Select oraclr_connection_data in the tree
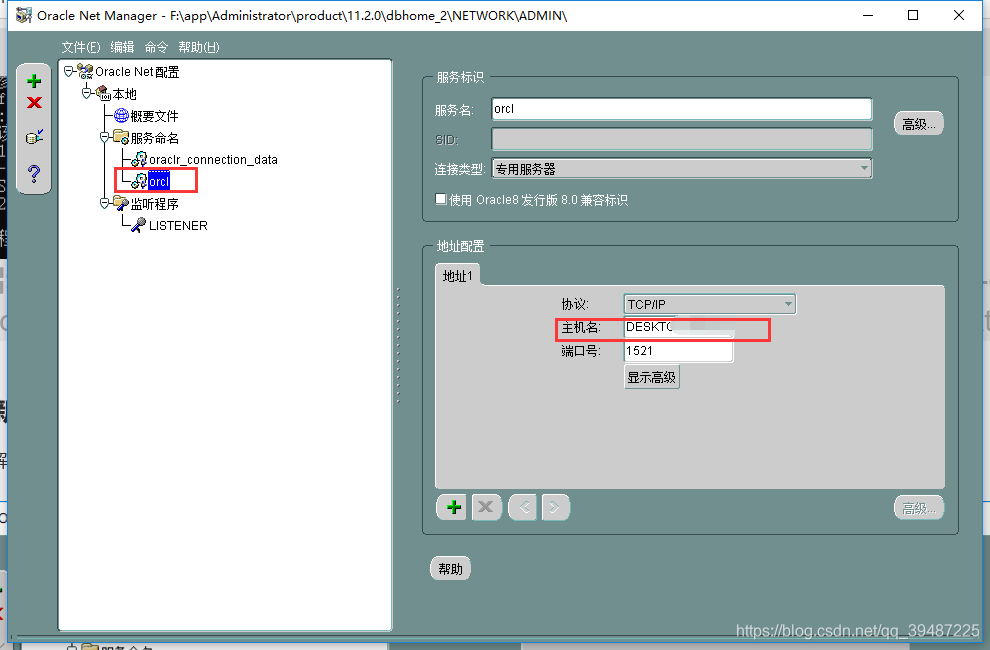The width and height of the screenshot is (990, 650). (x=213, y=160)
